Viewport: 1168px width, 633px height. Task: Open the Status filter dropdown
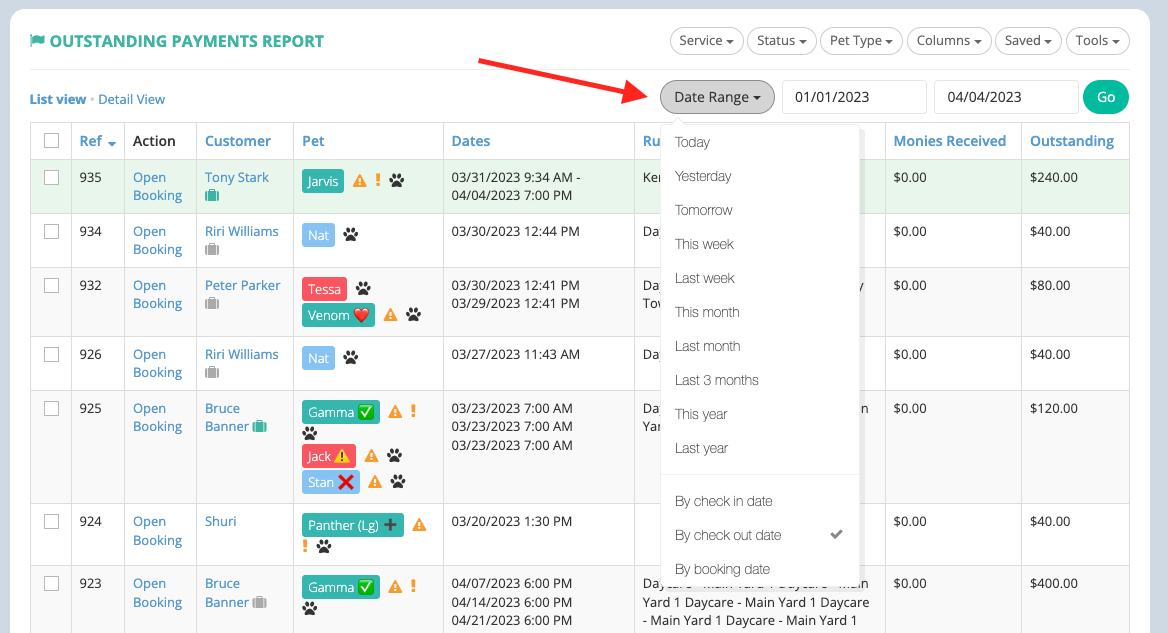pyautogui.click(x=782, y=41)
